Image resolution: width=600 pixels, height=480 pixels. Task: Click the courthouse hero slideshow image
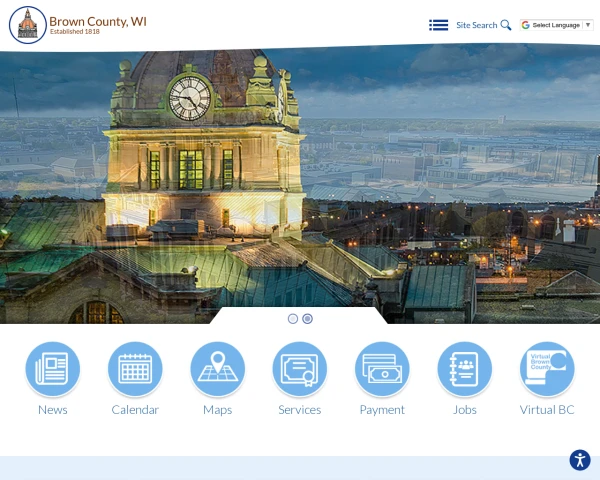pyautogui.click(x=300, y=184)
